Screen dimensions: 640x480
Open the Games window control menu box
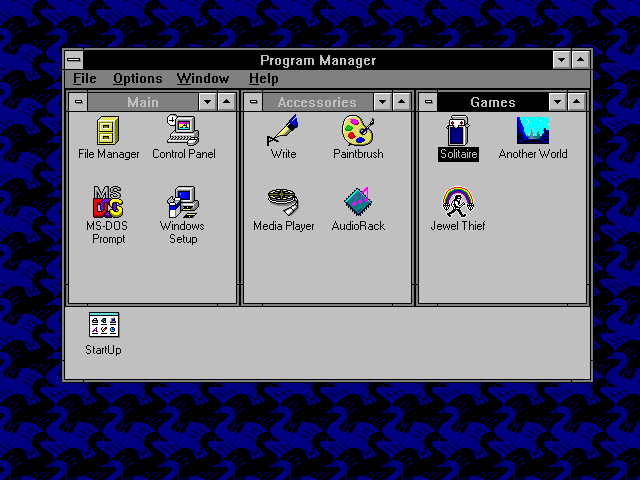tap(428, 102)
